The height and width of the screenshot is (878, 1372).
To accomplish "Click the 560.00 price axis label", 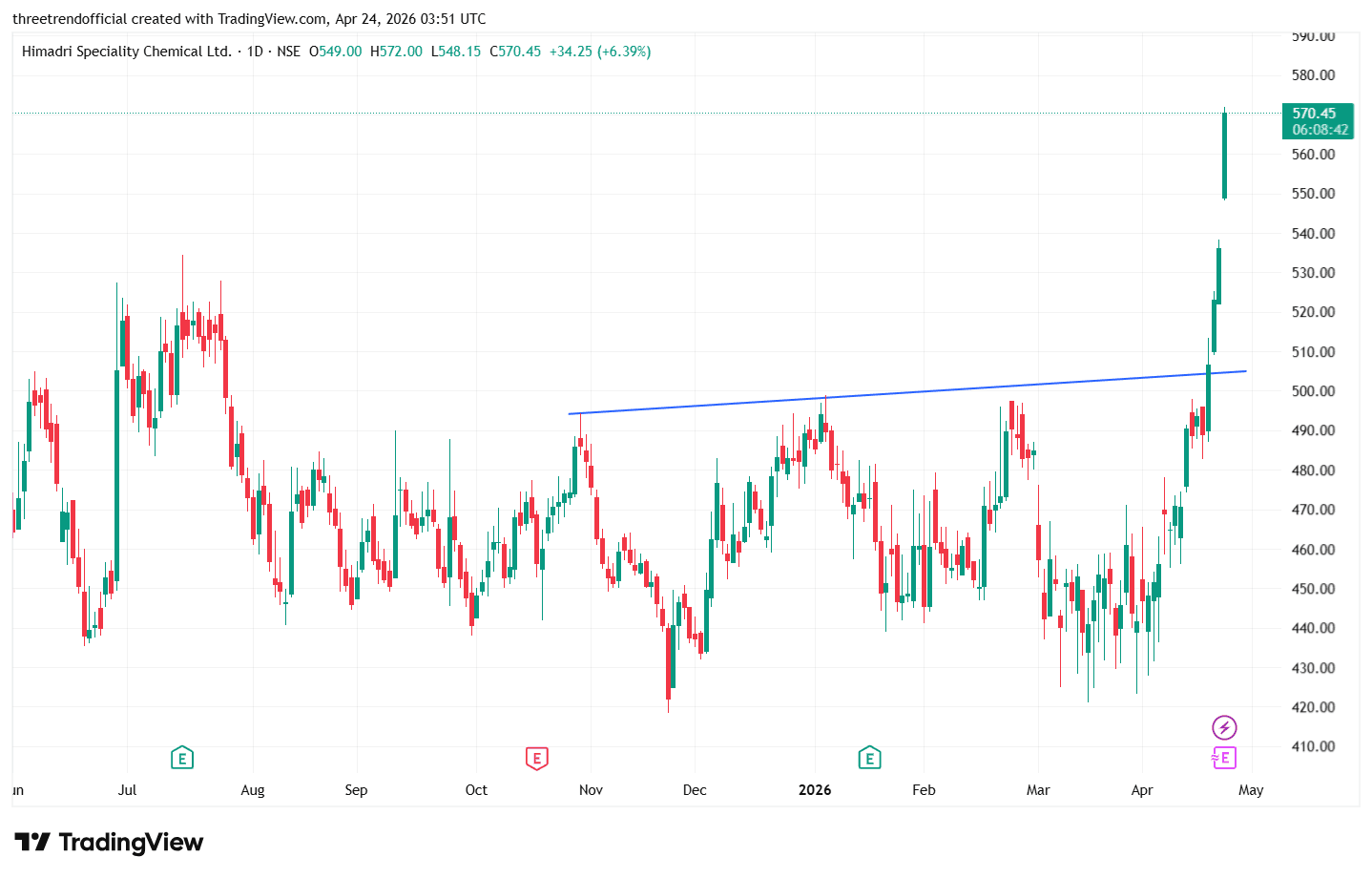I will 1313,155.
